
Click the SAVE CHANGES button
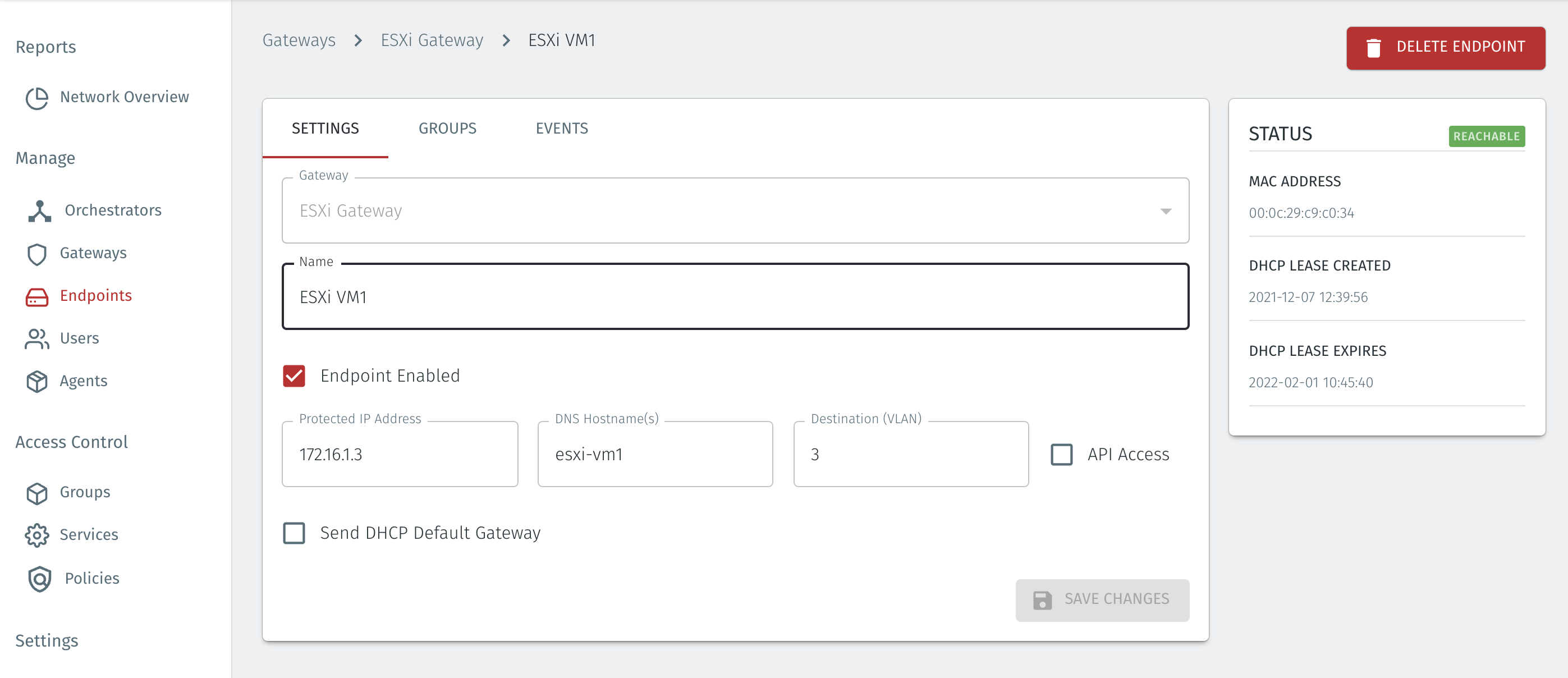pyautogui.click(x=1102, y=599)
